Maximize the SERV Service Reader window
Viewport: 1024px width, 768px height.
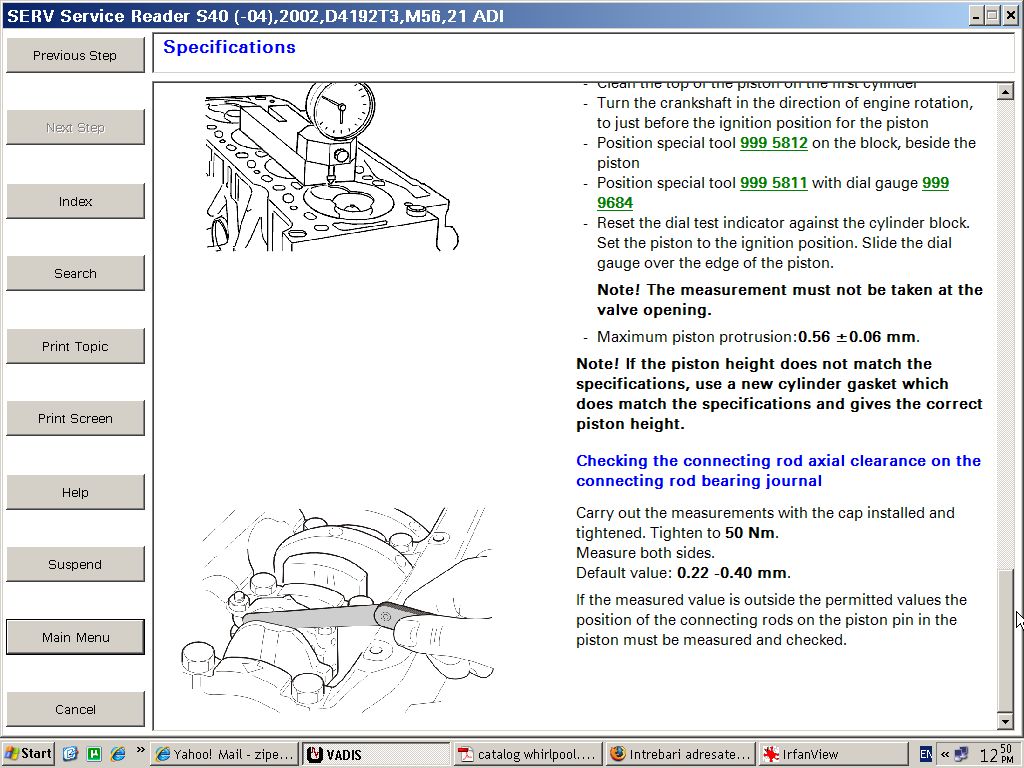992,16
